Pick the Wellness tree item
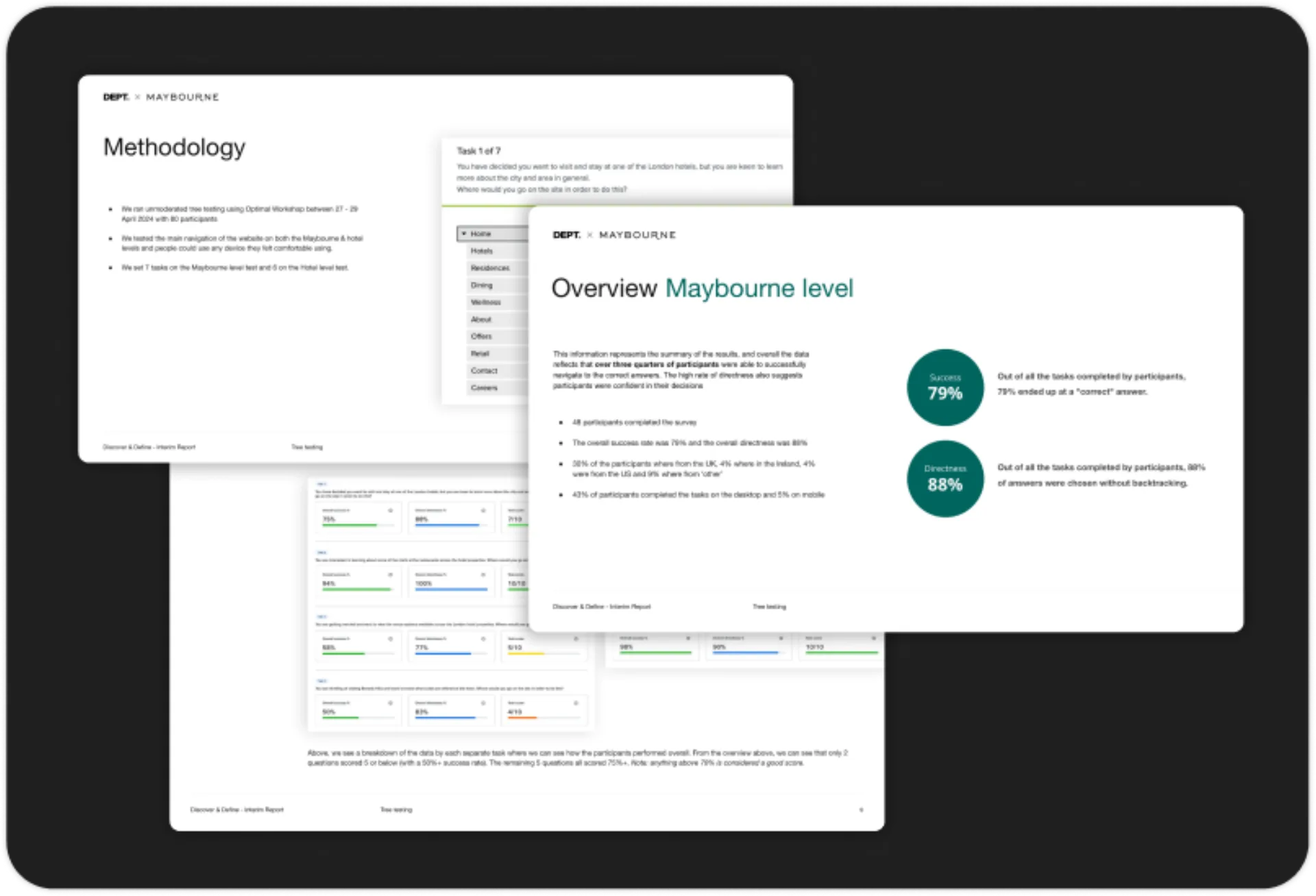1316x896 pixels. point(485,302)
